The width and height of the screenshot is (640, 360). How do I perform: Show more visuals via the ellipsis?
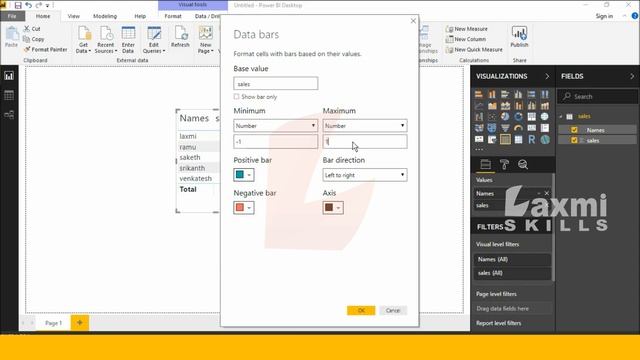pos(479,150)
